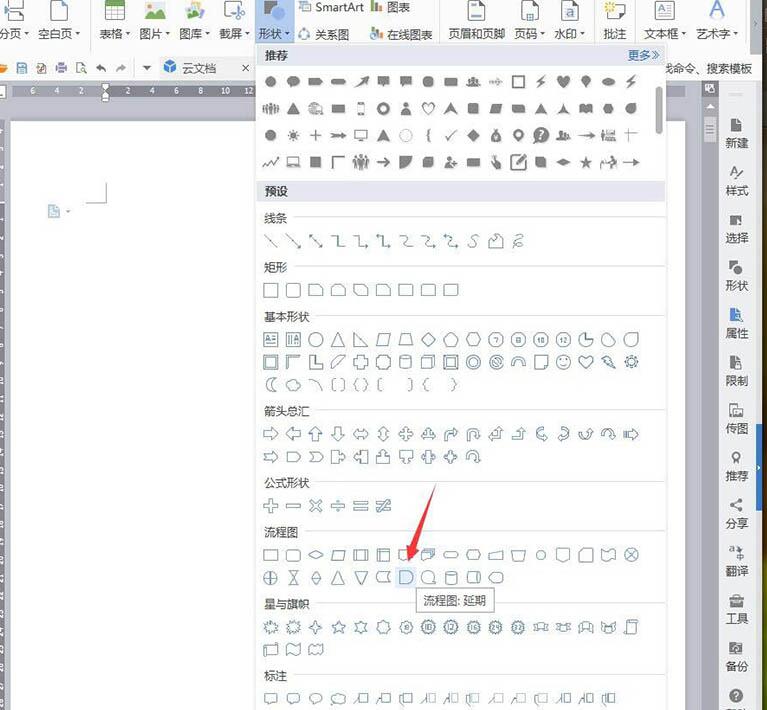Open the 样式 styles sidebar panel
This screenshot has height=710, width=767.
[x=737, y=180]
